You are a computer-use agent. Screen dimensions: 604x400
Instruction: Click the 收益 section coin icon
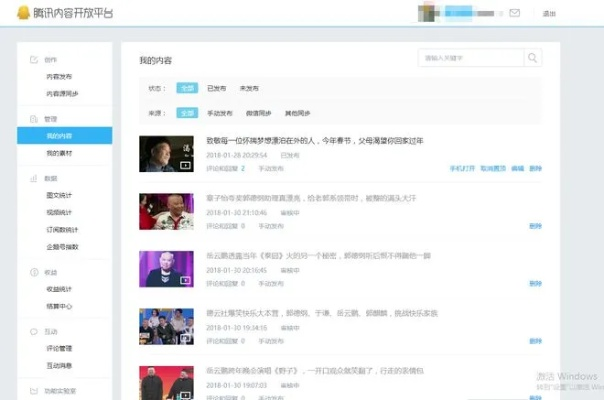click(x=34, y=272)
